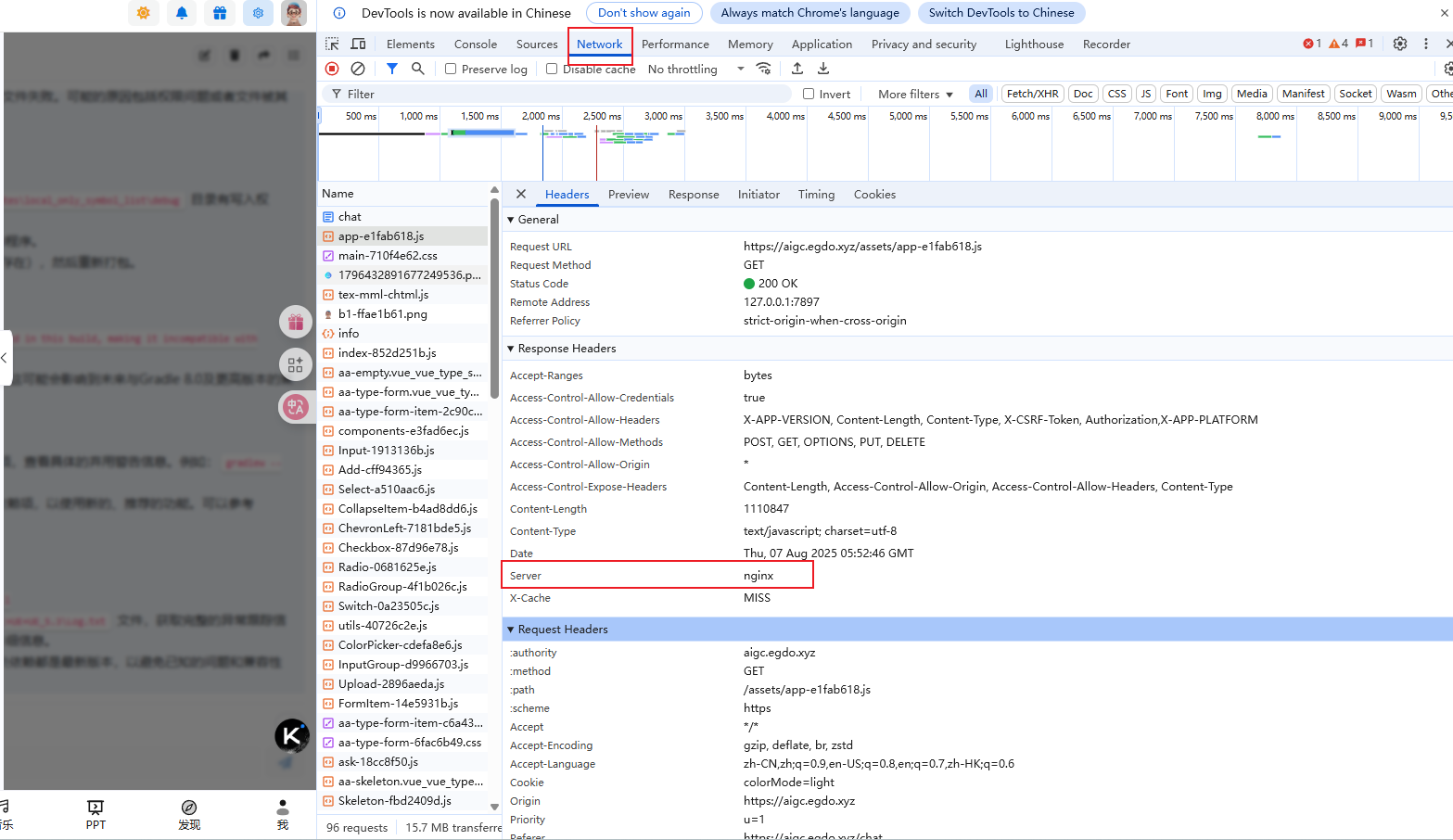Enable the Disable cache checkbox
This screenshot has width=1453, height=840.
(552, 69)
